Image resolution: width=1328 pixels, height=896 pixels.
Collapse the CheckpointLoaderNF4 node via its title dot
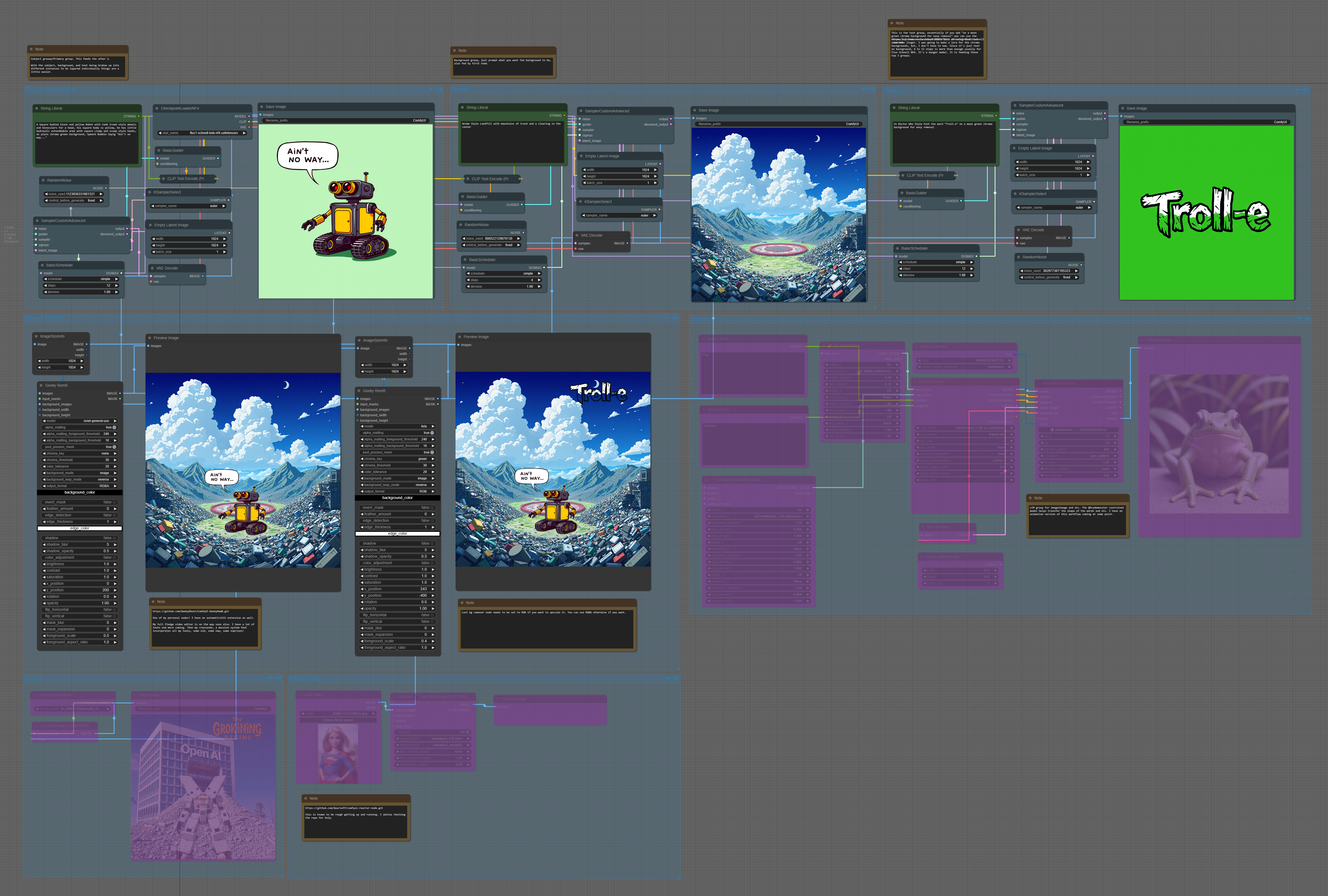tap(157, 108)
